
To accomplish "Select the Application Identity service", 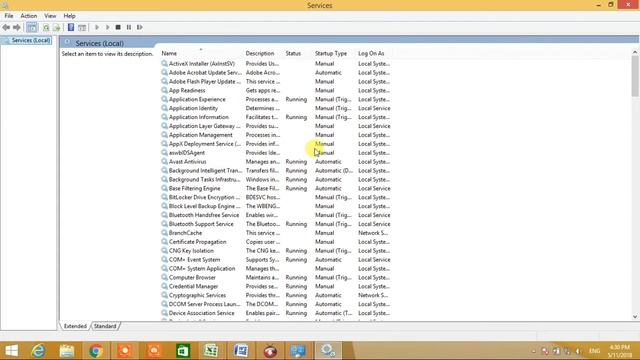I will point(276,109).
